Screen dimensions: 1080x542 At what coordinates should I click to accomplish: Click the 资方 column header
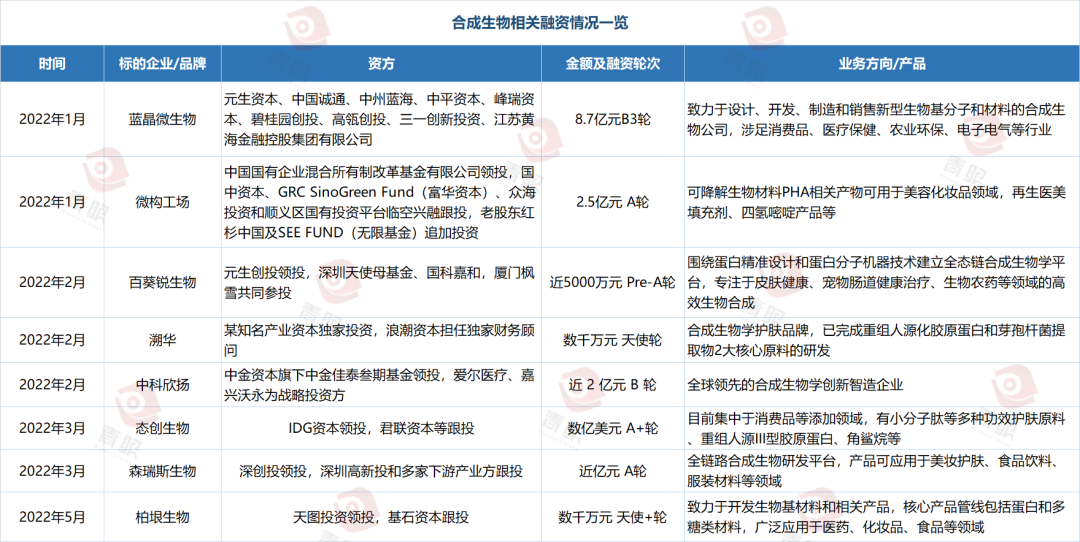click(380, 63)
